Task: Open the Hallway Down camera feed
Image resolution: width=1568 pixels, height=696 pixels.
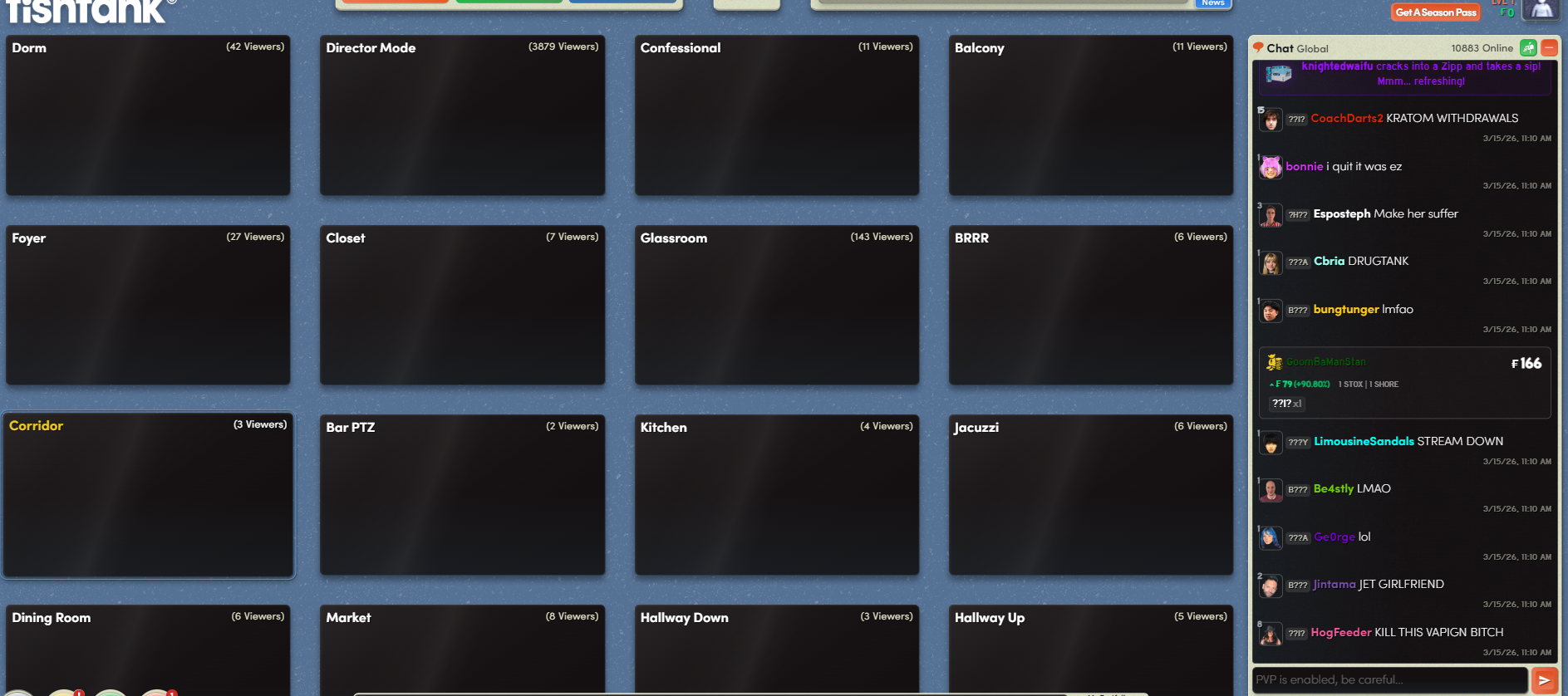Action: coord(777,650)
